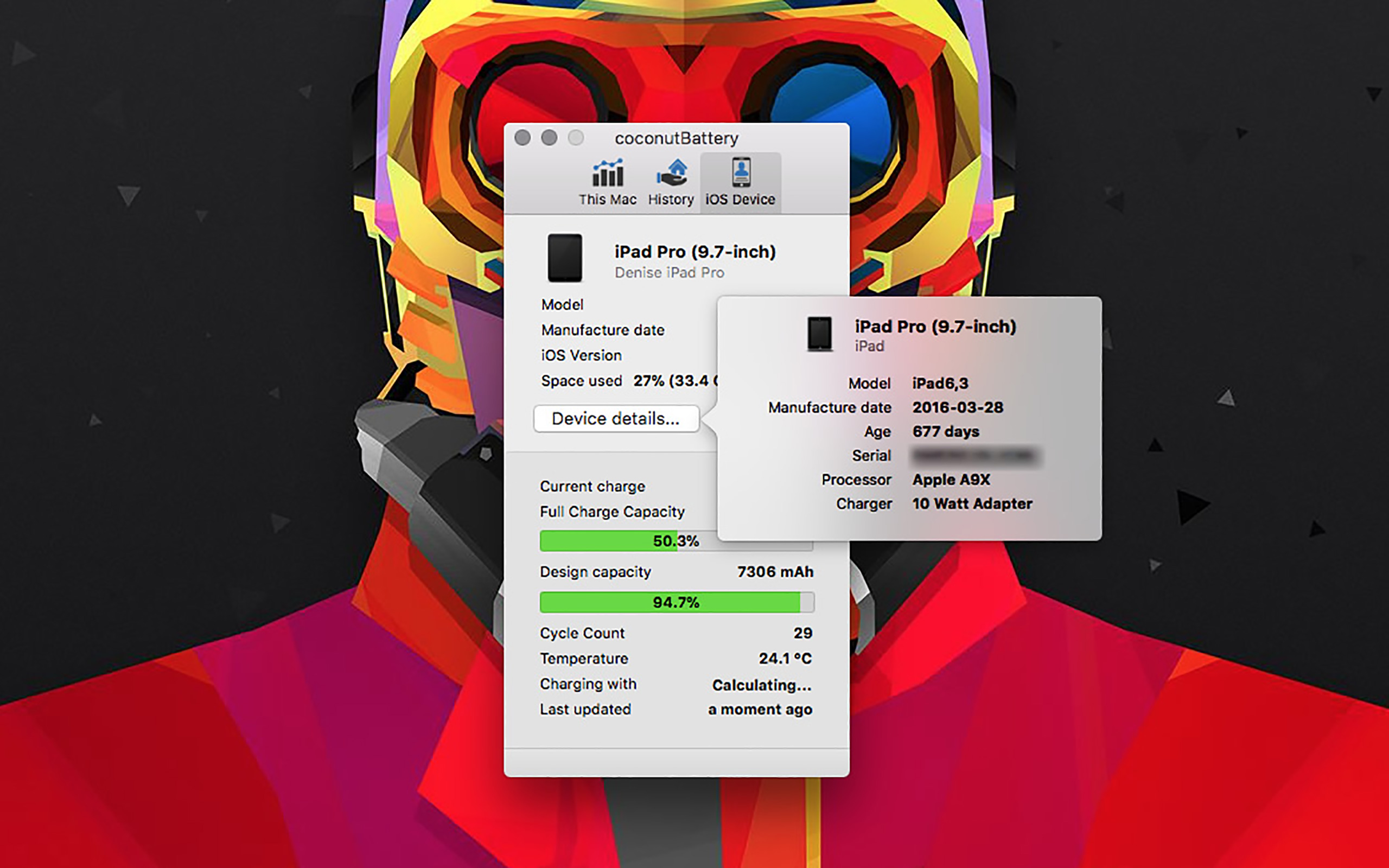Click the coconutBattery window title
1389x868 pixels.
[x=677, y=138]
